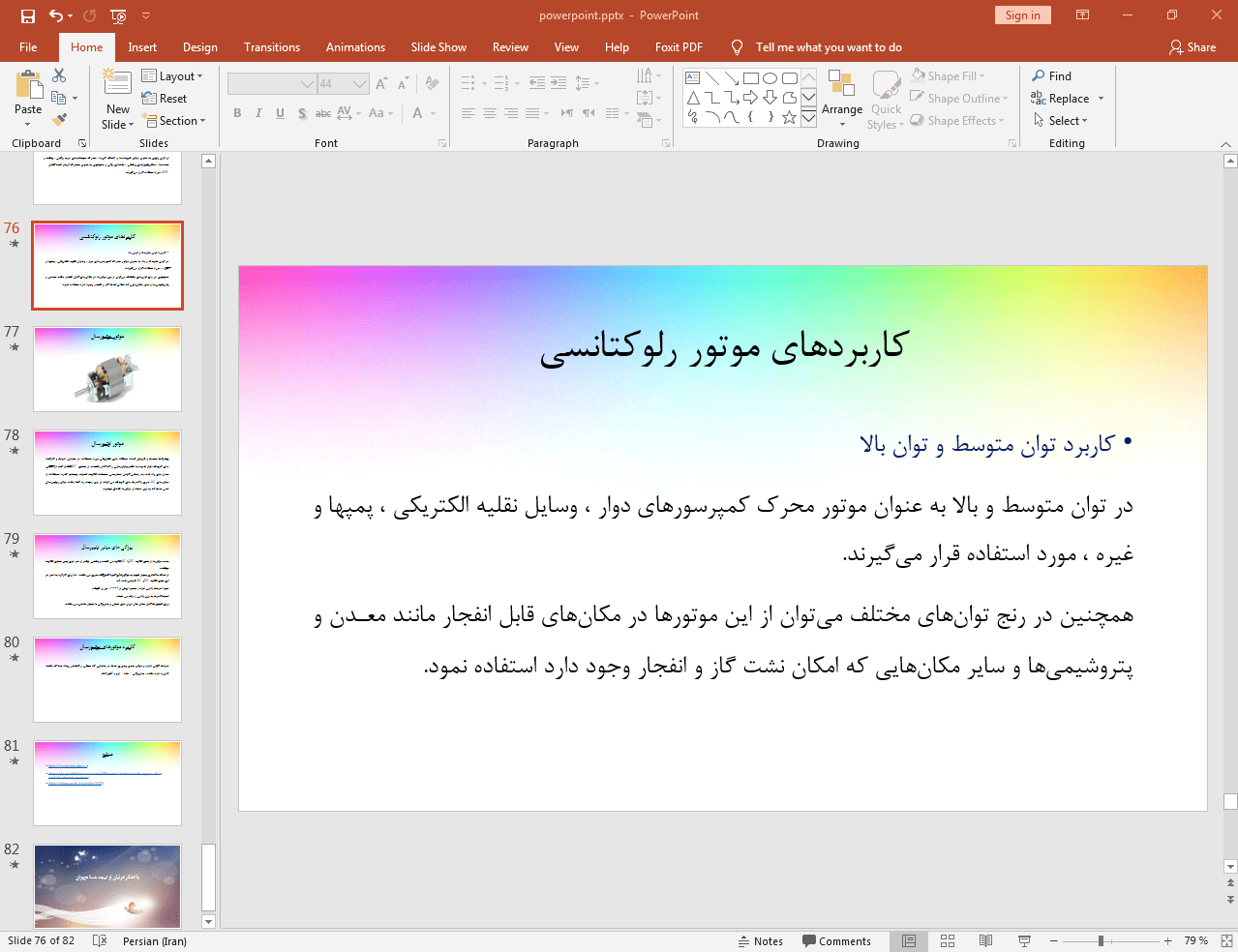Center align the text
This screenshot has height=952, width=1238.
489,113
